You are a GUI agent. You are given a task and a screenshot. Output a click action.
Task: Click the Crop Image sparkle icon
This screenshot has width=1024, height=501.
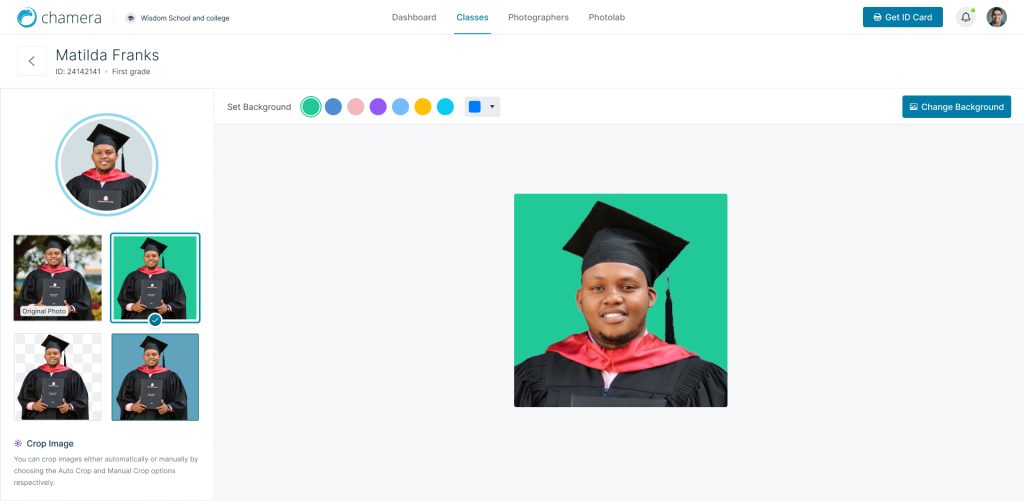click(18, 444)
